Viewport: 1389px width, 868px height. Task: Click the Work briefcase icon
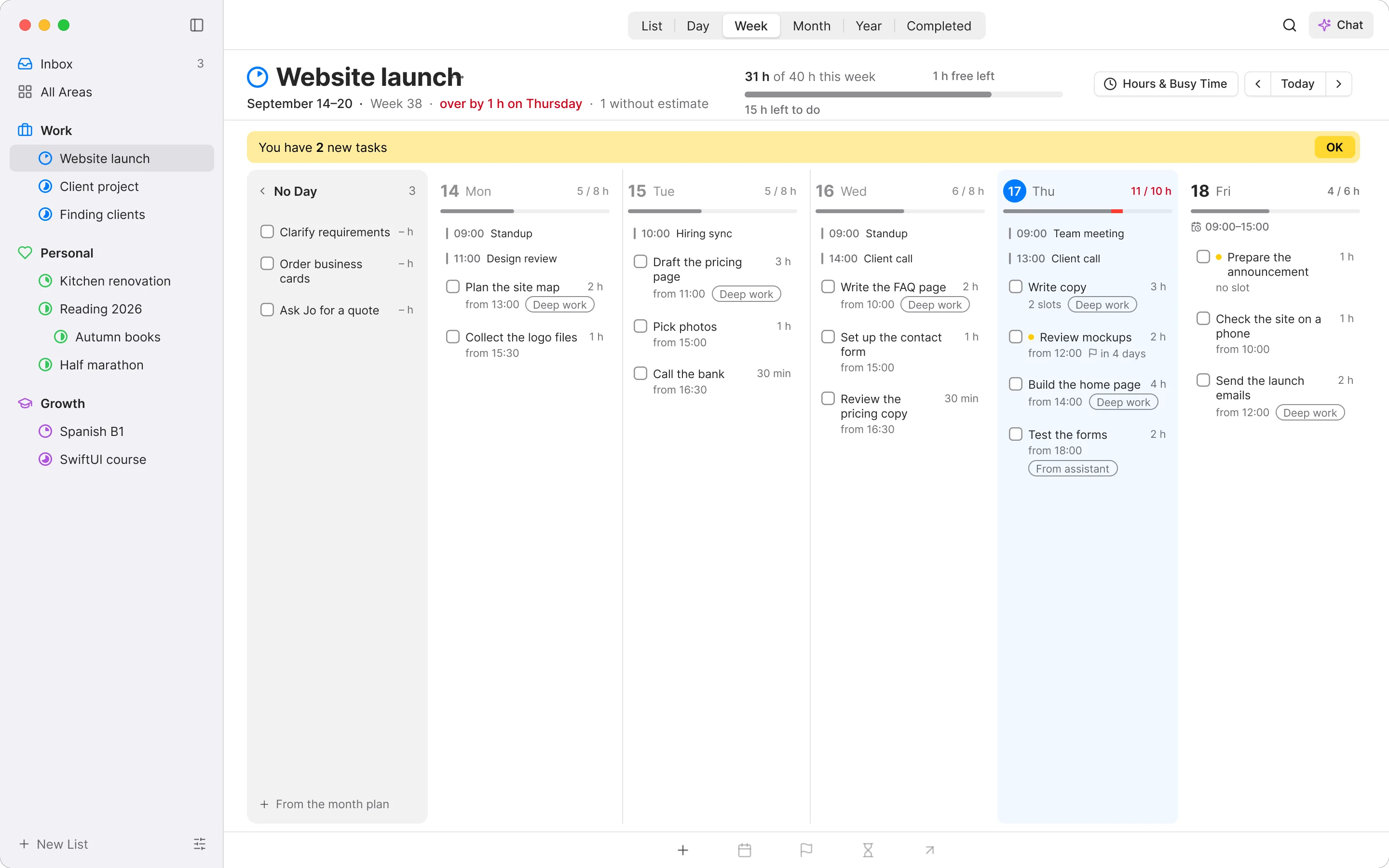tap(25, 130)
